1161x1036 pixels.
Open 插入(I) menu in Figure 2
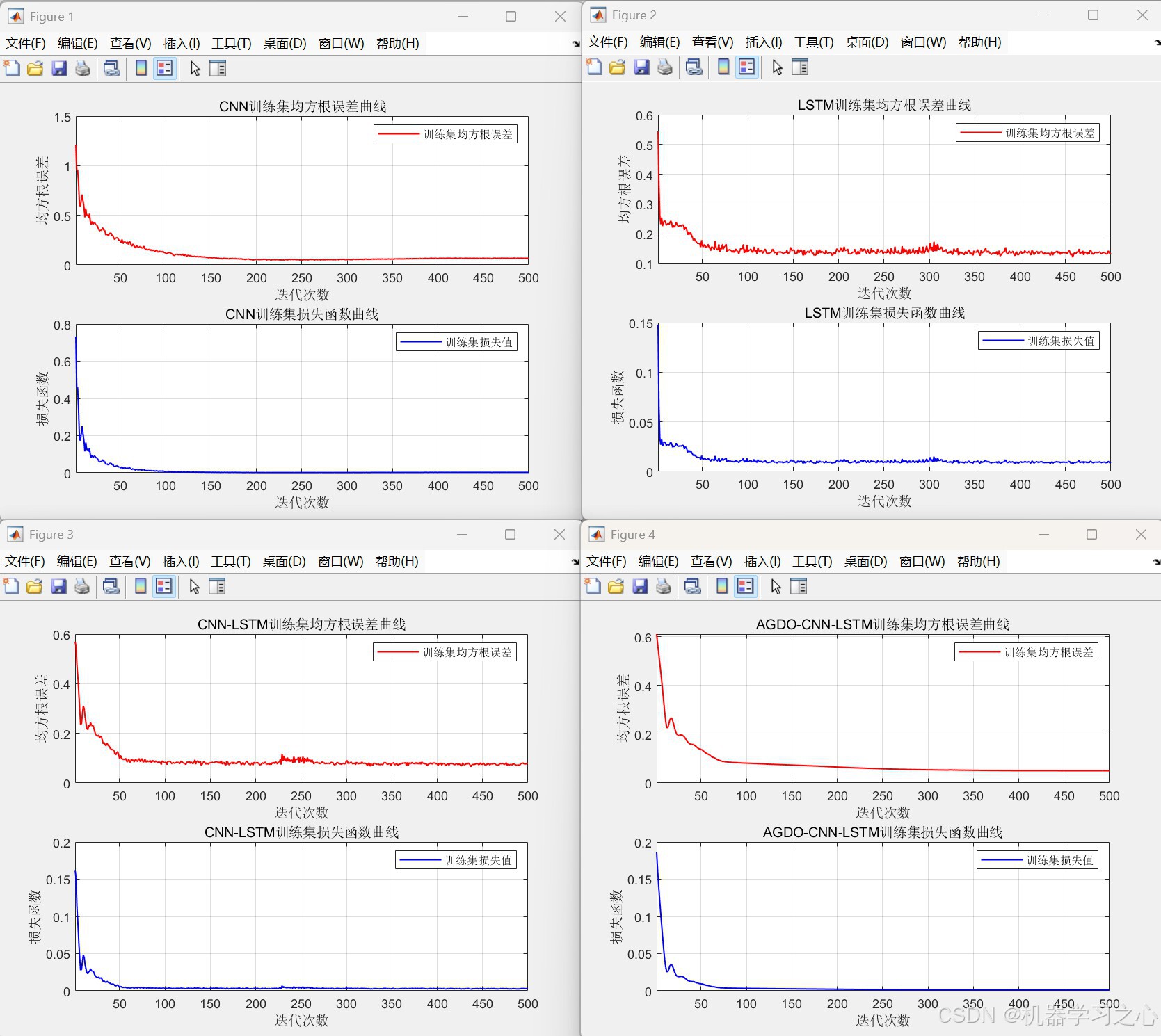[764, 42]
